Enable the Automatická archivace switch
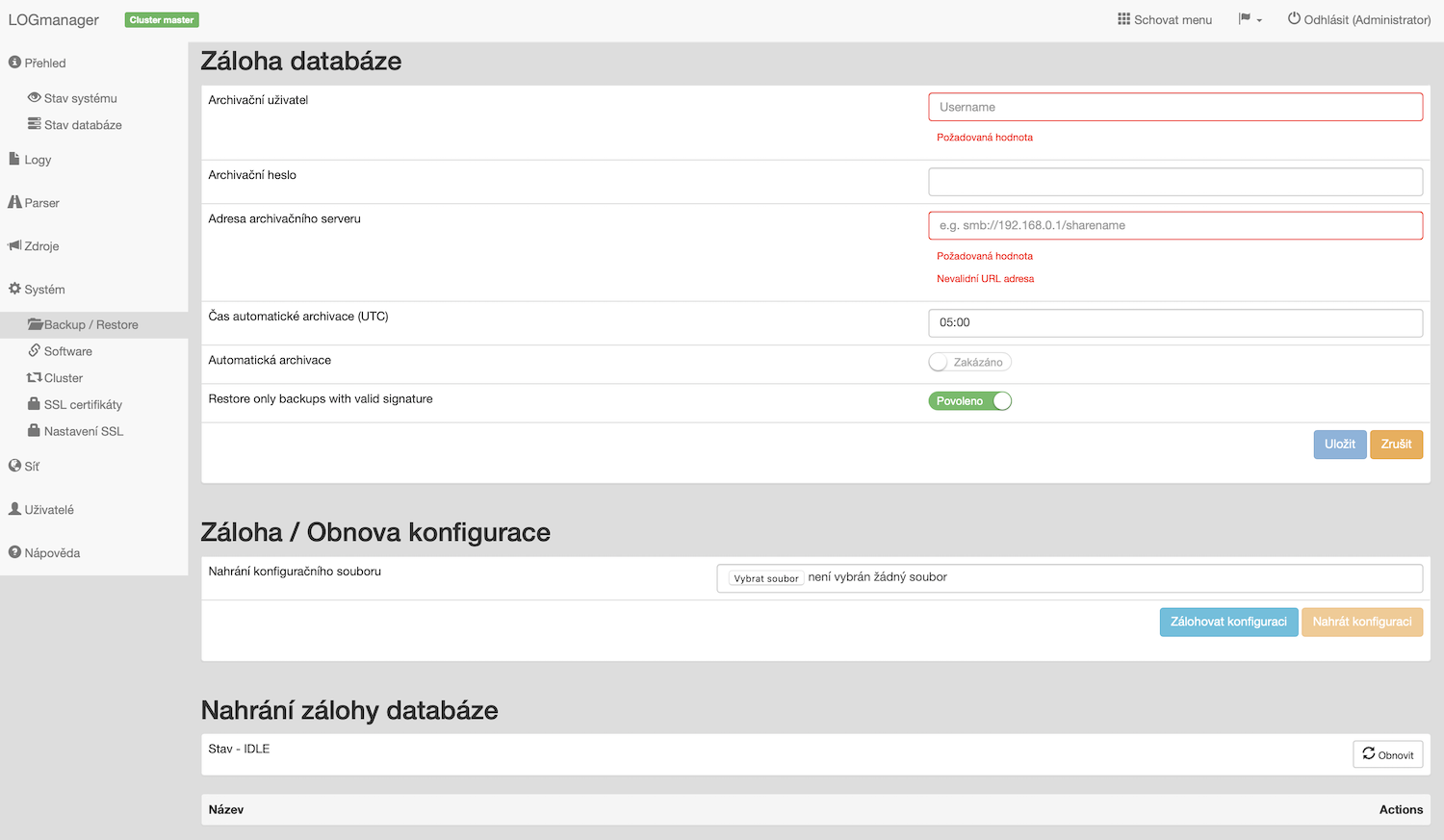 (969, 363)
